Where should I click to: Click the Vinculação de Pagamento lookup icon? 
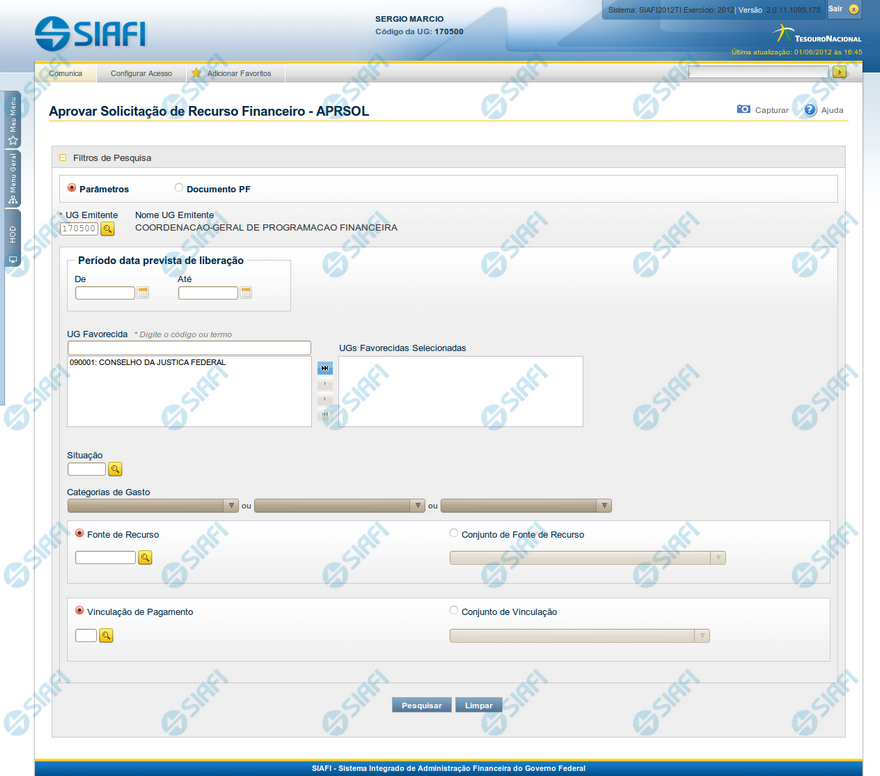click(x=106, y=635)
